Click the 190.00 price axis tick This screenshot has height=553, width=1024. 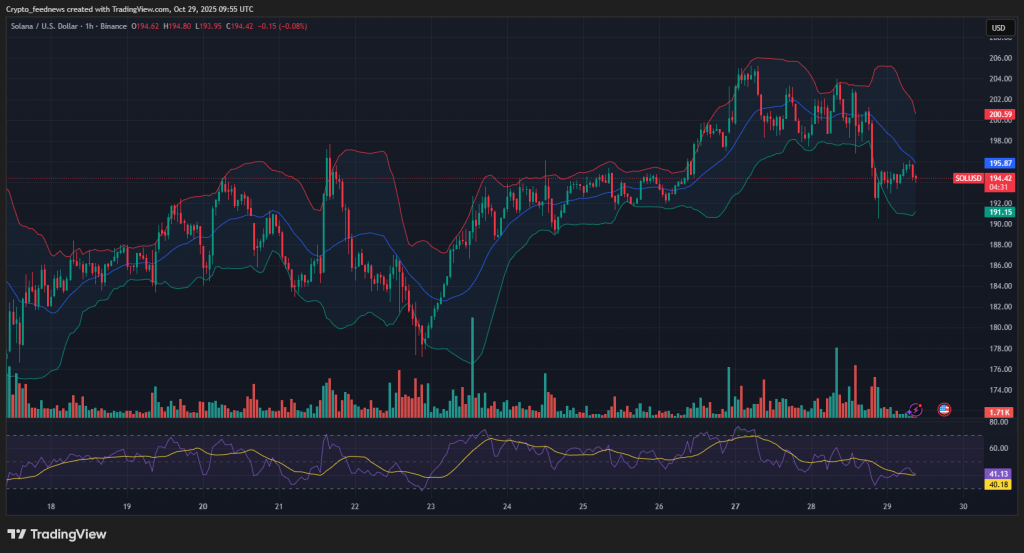(1000, 224)
